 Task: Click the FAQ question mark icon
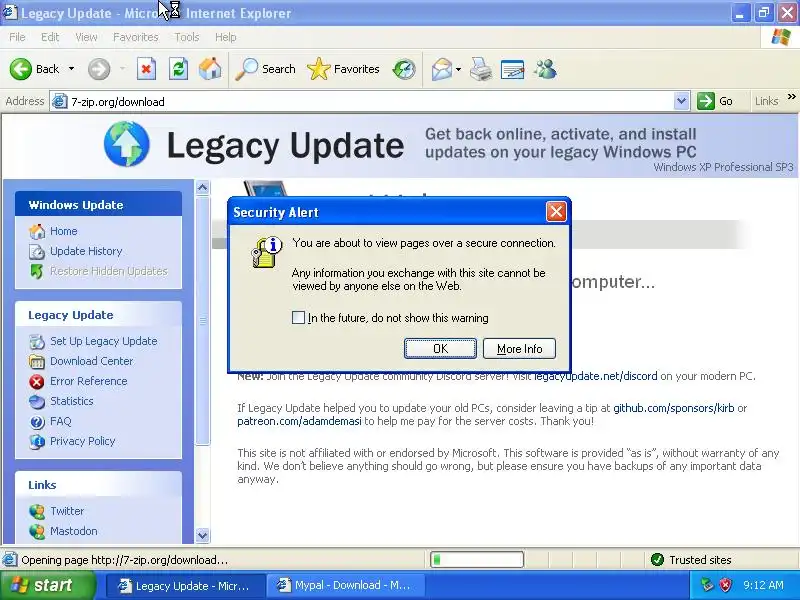coord(37,421)
